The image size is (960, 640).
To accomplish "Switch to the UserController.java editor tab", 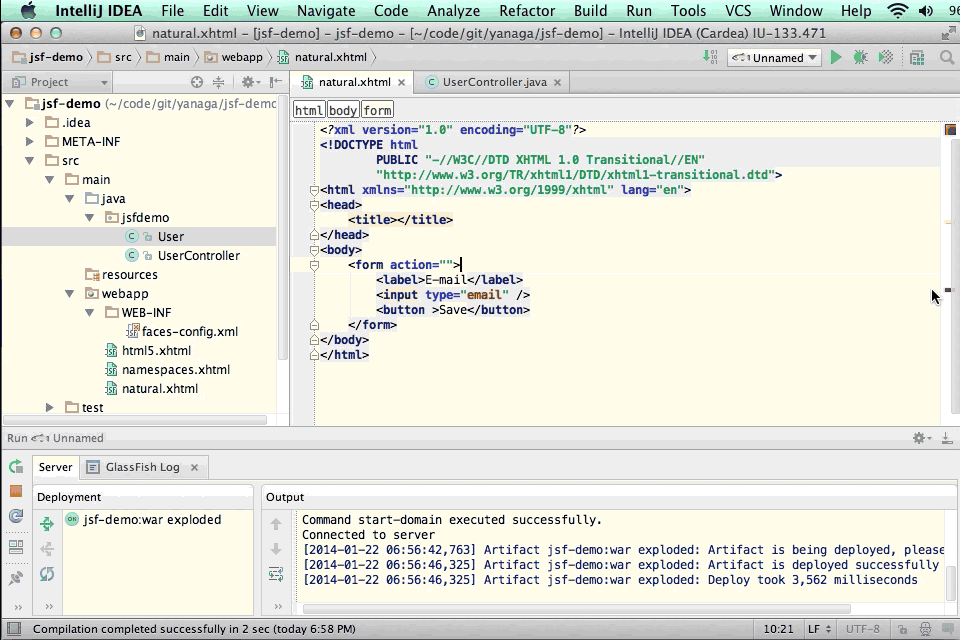I will (494, 82).
